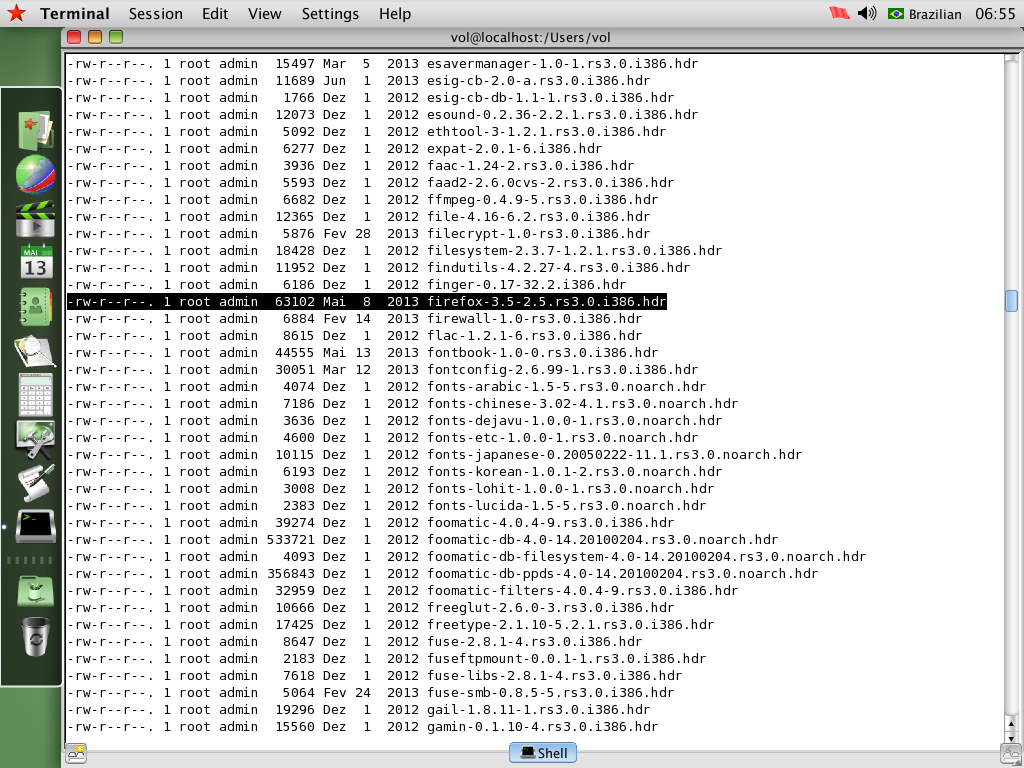Image resolution: width=1024 pixels, height=768 pixels.
Task: Open system preferences wrench and hammer icon
Action: click(35, 439)
